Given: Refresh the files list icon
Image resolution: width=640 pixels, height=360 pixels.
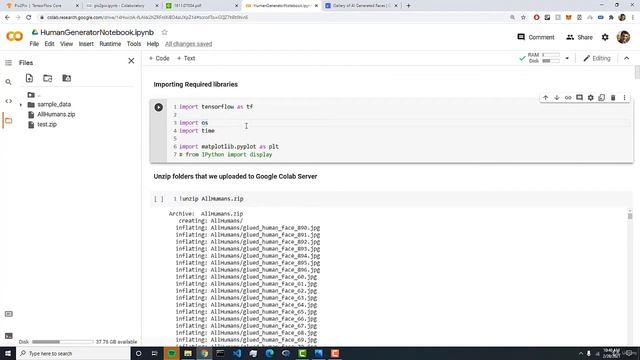Looking at the screenshot, I should pyautogui.click(x=48, y=78).
